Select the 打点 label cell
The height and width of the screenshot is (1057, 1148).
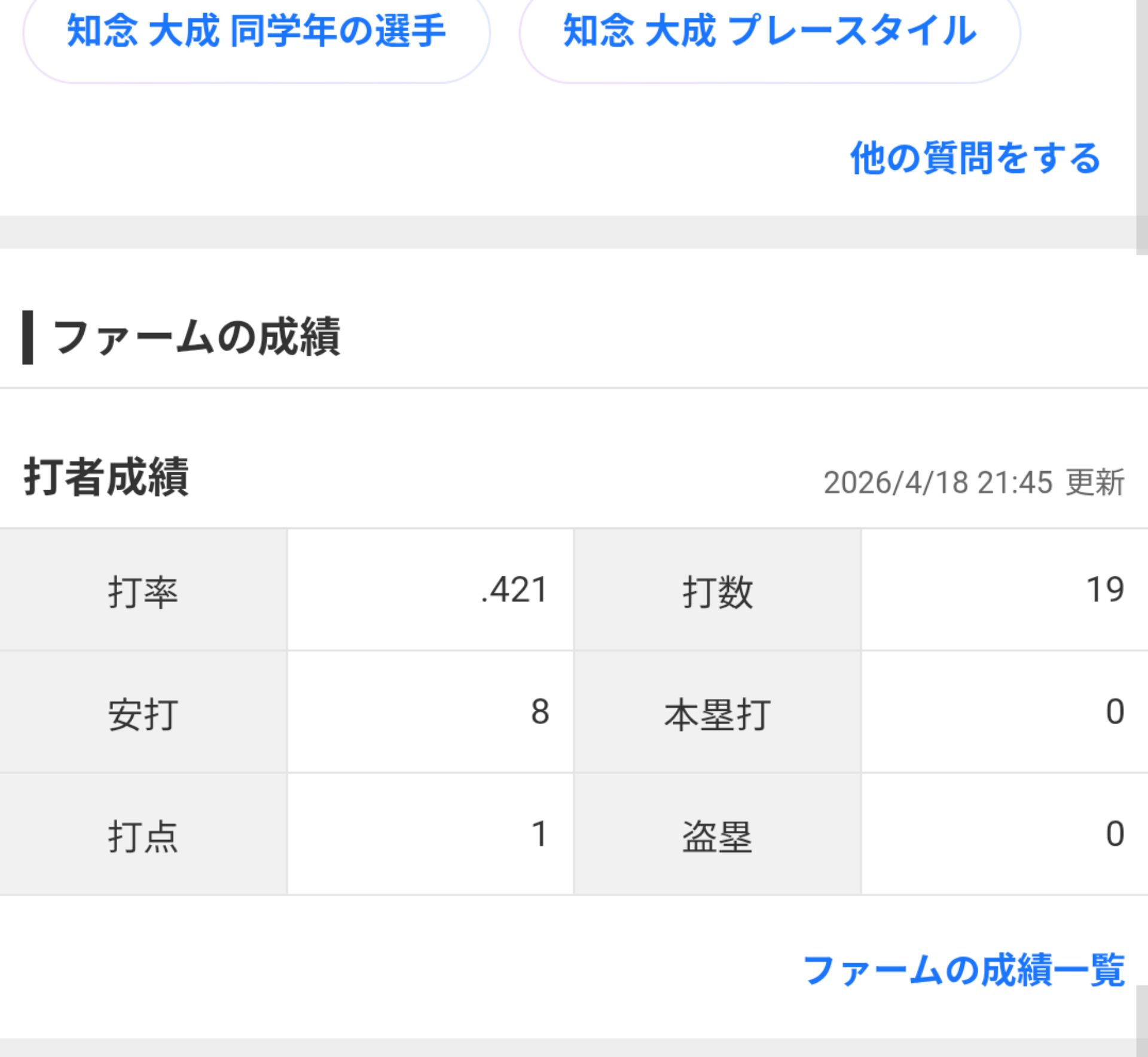143,835
